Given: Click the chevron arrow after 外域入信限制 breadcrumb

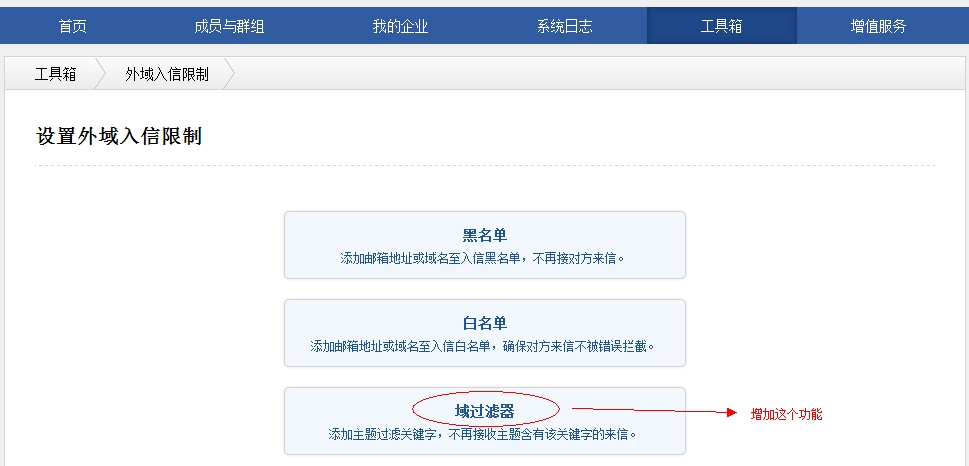Looking at the screenshot, I should [x=230, y=74].
